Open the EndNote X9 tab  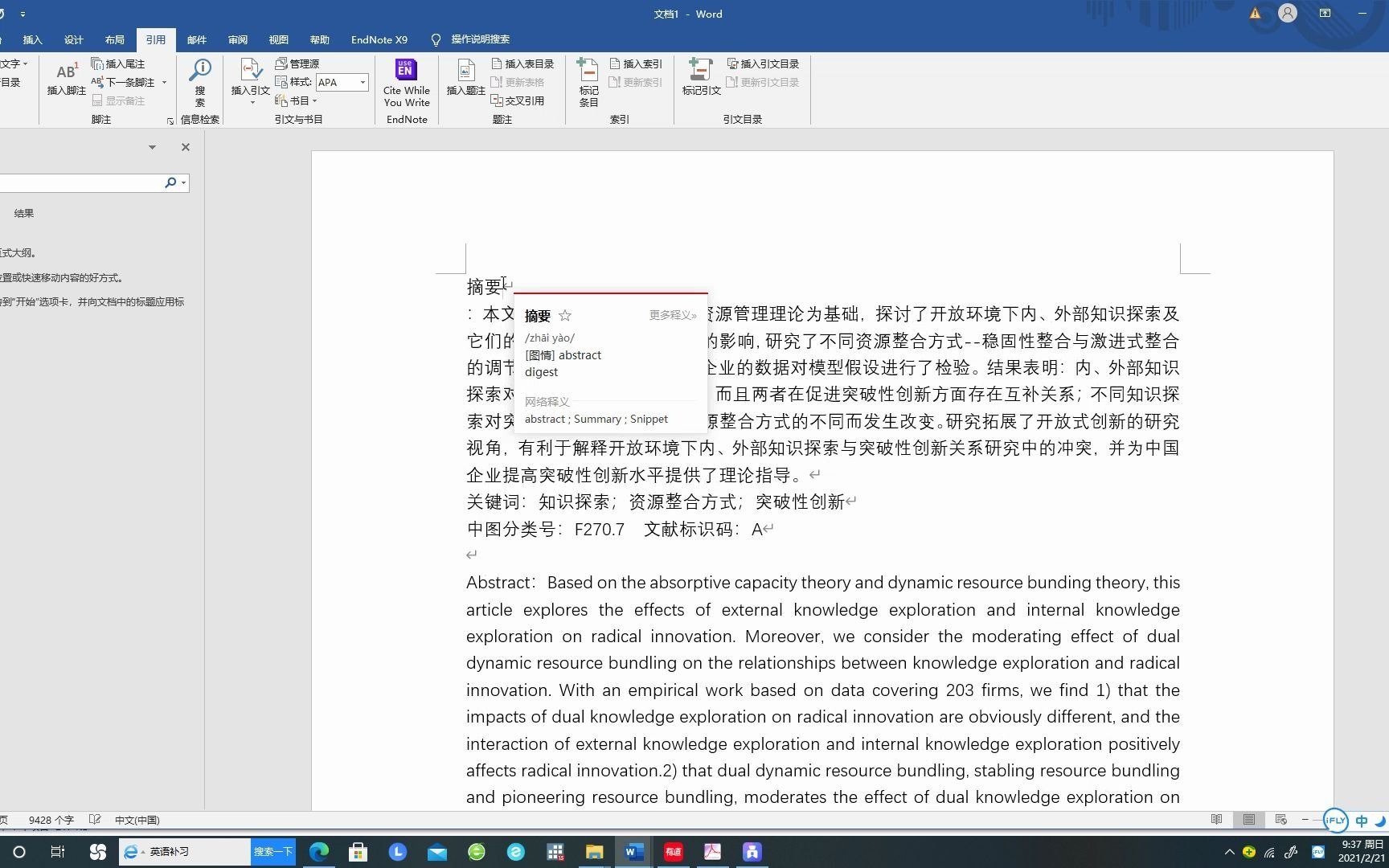point(379,39)
